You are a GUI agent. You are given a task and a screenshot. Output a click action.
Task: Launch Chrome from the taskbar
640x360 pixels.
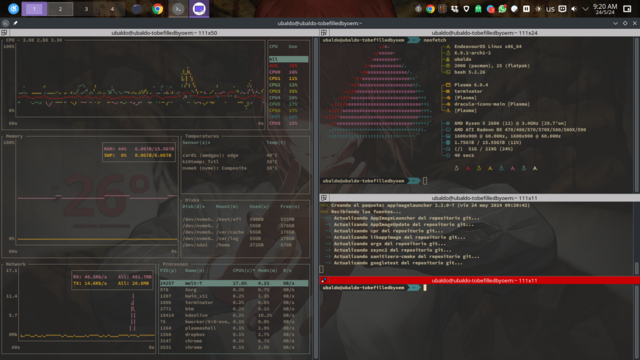[157, 9]
